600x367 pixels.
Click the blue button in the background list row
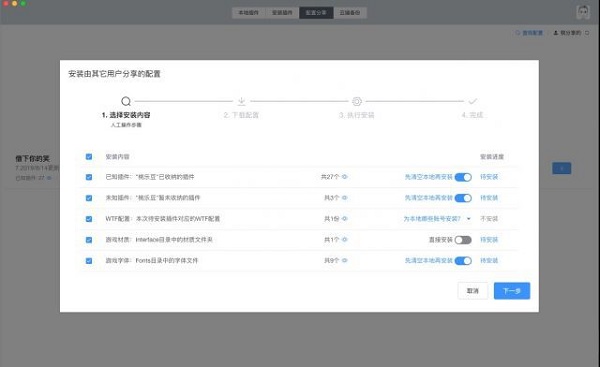coord(561,168)
